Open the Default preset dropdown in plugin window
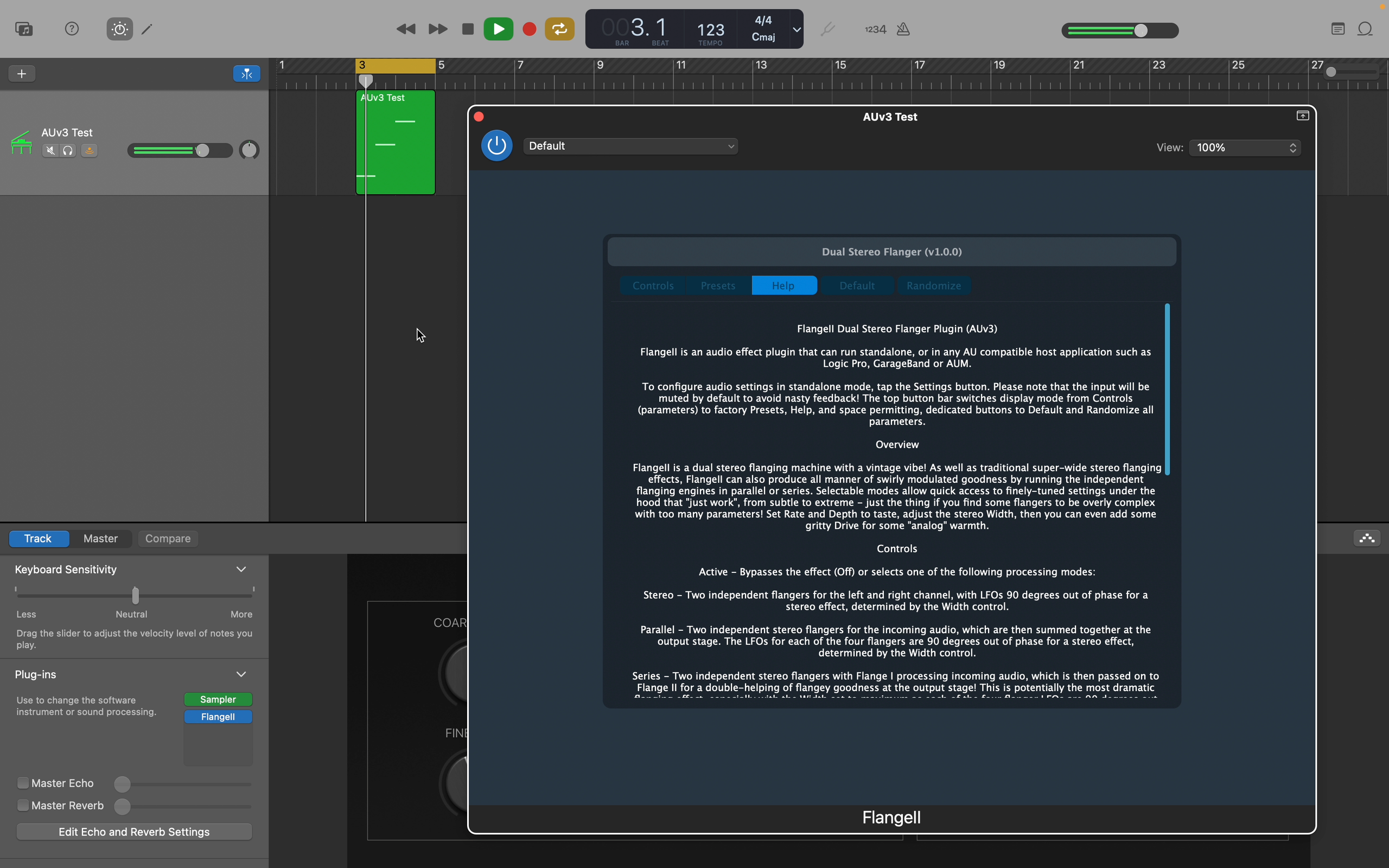1389x868 pixels. click(631, 146)
